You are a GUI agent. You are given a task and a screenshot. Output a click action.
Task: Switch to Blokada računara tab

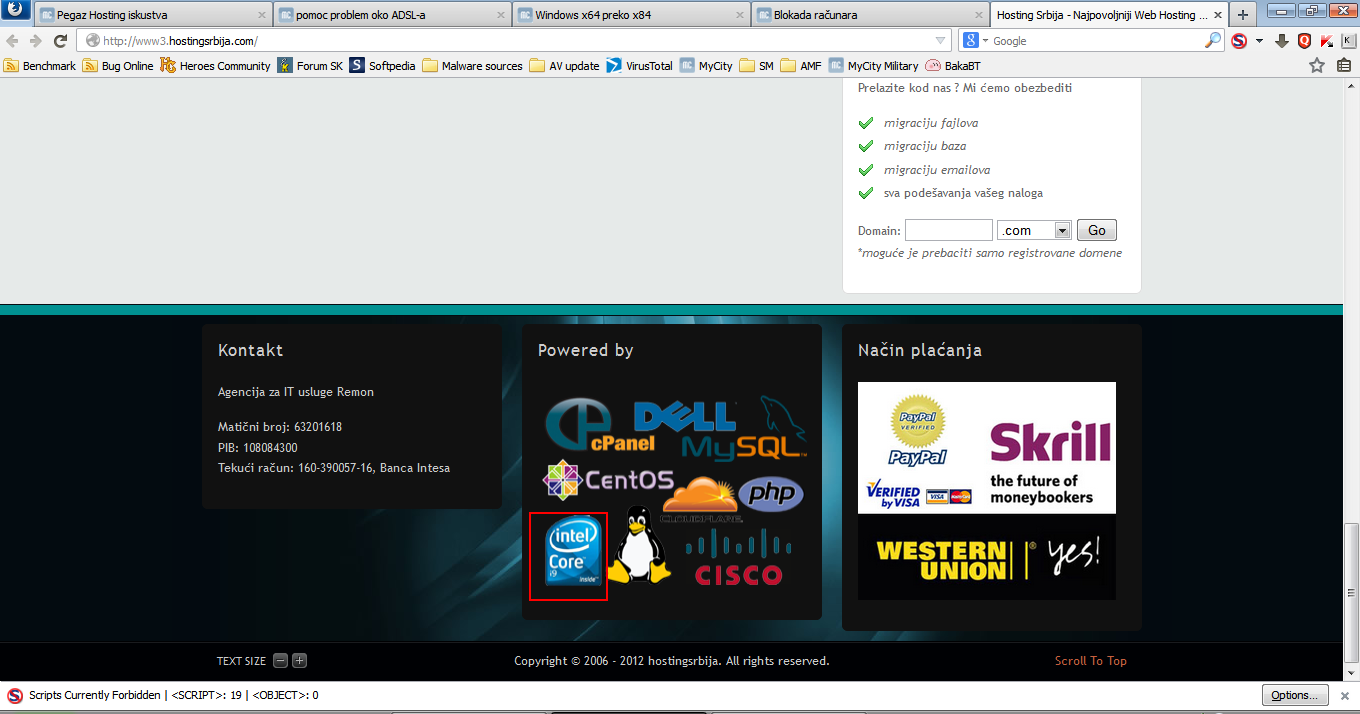click(870, 15)
